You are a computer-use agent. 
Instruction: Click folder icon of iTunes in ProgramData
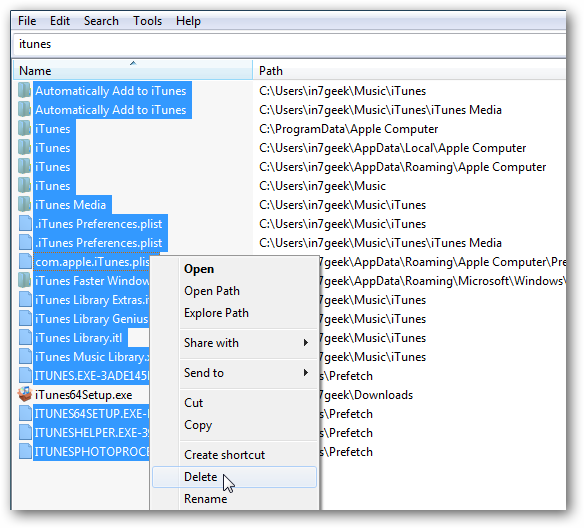[x=25, y=129]
